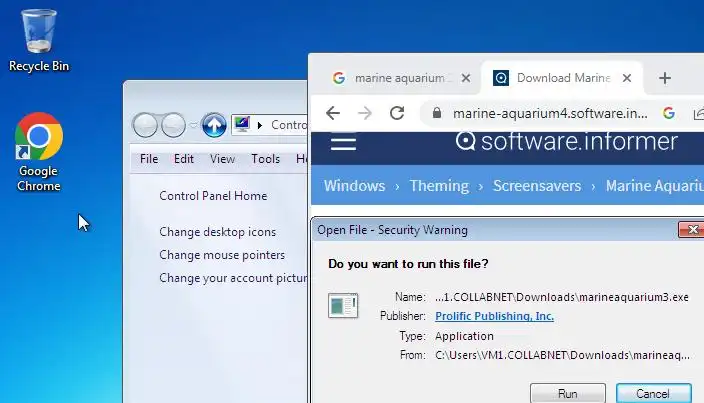This screenshot has height=403, width=704.
Task: Click Cancel in Security Warning dialog
Action: [x=653, y=394]
